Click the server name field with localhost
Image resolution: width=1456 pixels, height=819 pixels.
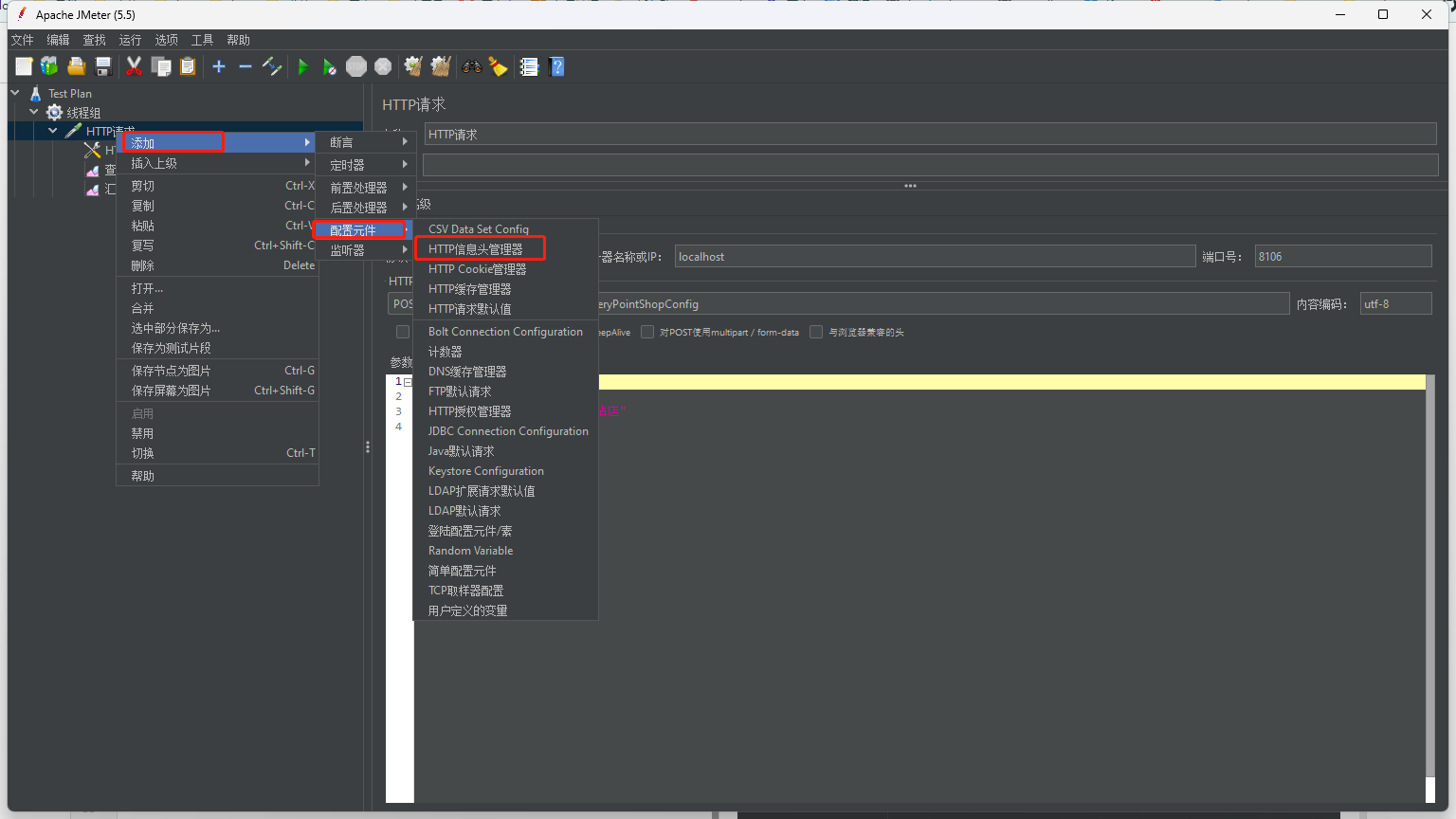(935, 257)
